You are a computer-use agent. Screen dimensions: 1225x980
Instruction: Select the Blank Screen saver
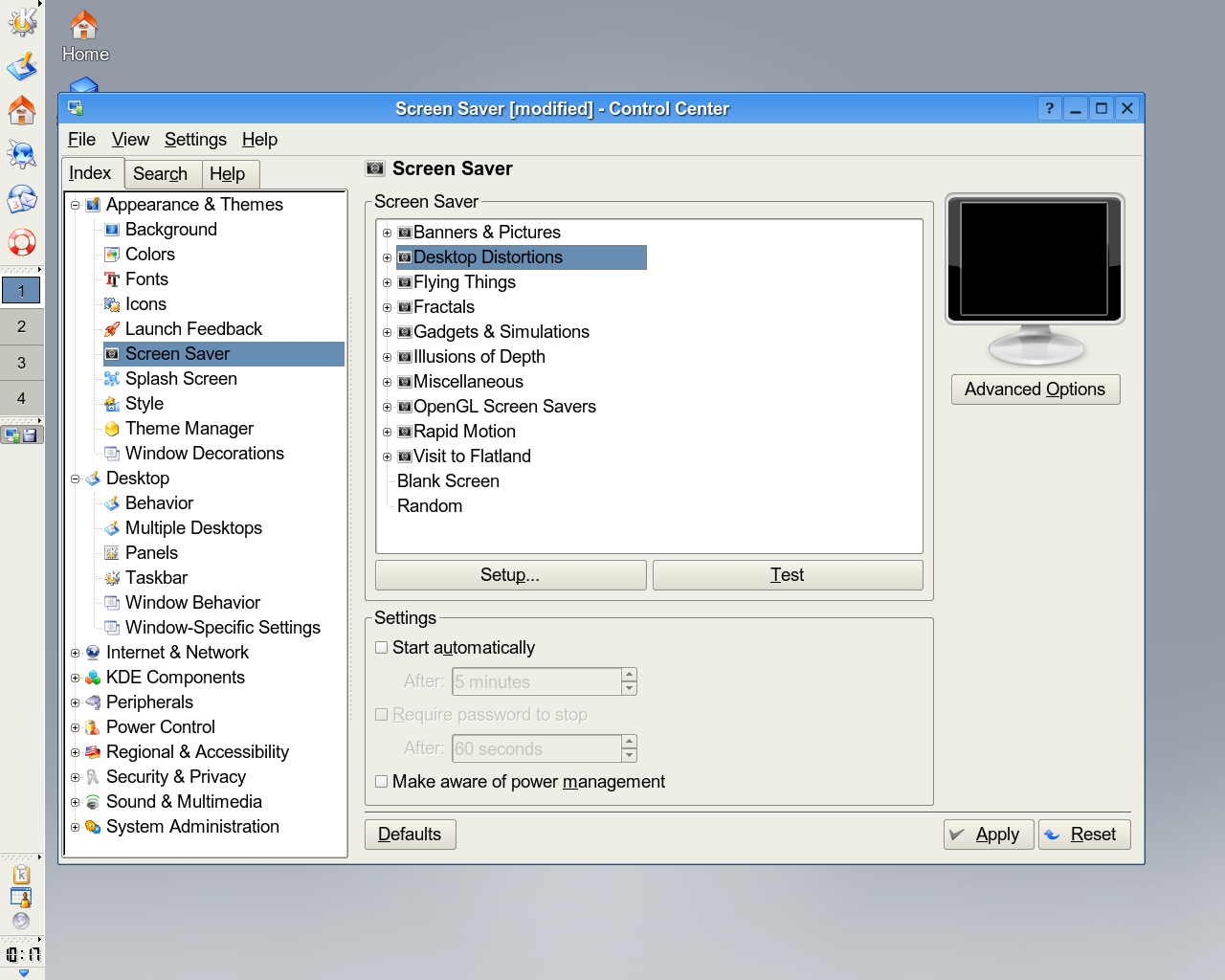click(x=448, y=481)
